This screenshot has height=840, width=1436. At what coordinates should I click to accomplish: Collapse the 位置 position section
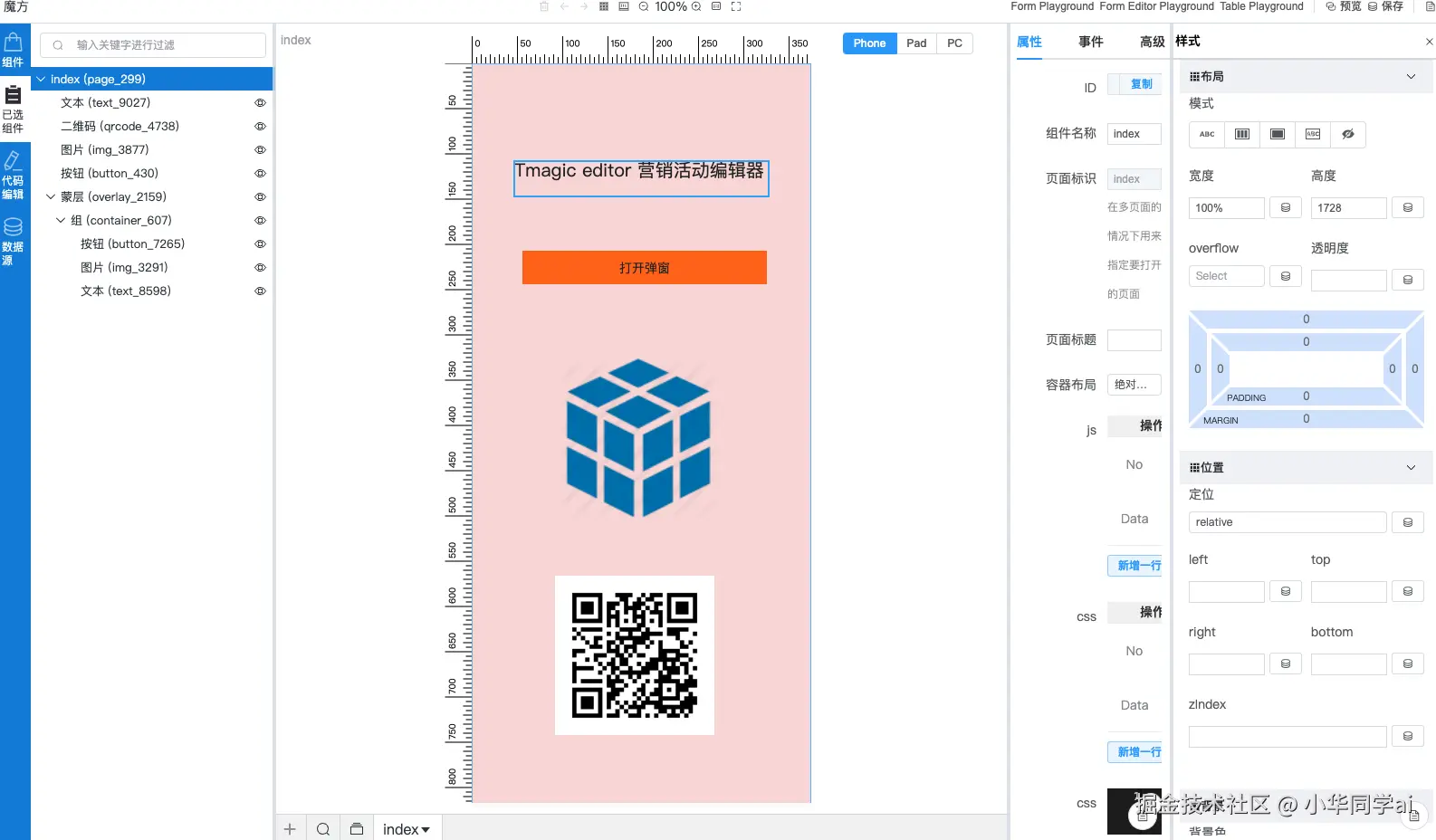pyautogui.click(x=1411, y=468)
